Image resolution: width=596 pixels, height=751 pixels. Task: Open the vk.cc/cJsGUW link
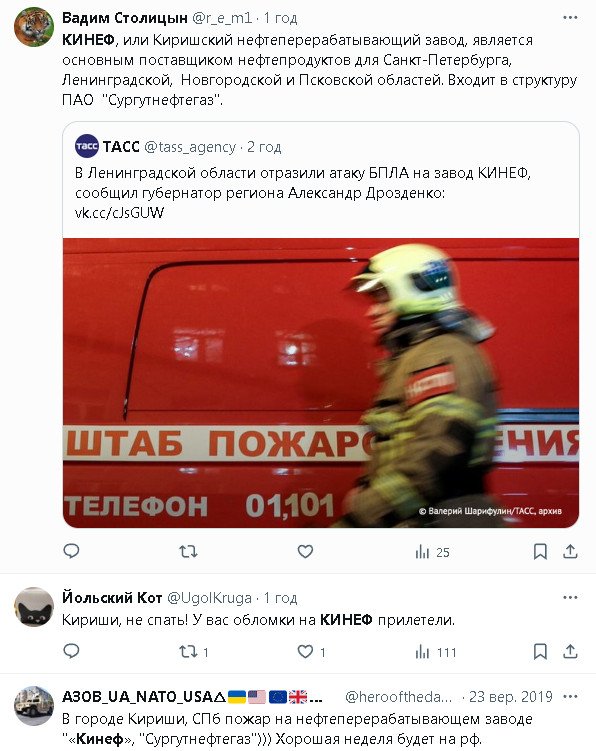click(x=119, y=213)
